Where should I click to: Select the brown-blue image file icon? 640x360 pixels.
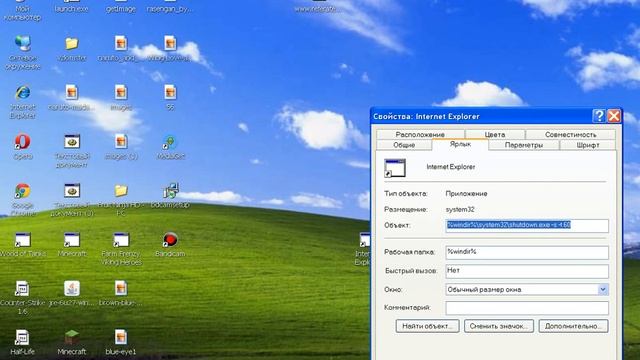click(x=121, y=289)
